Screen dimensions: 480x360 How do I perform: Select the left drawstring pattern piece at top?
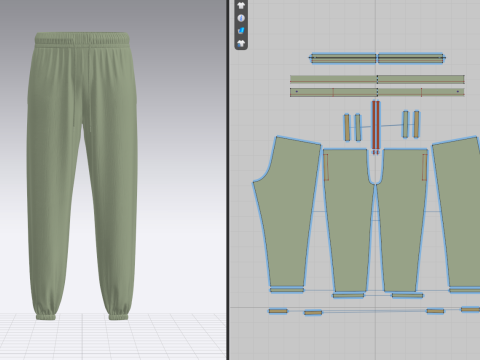coord(343,58)
